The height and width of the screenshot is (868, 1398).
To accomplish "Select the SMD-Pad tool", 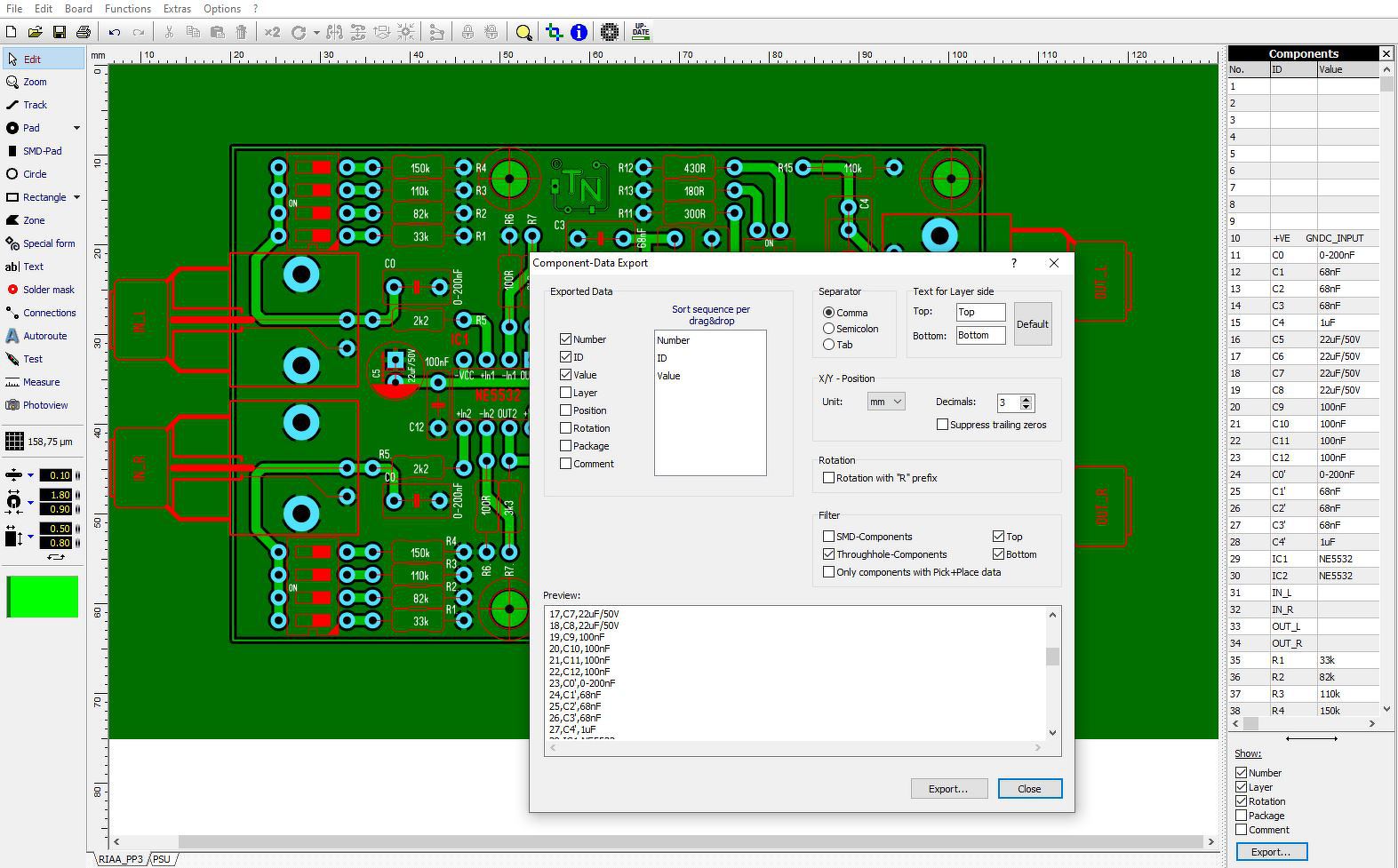I will [x=41, y=151].
